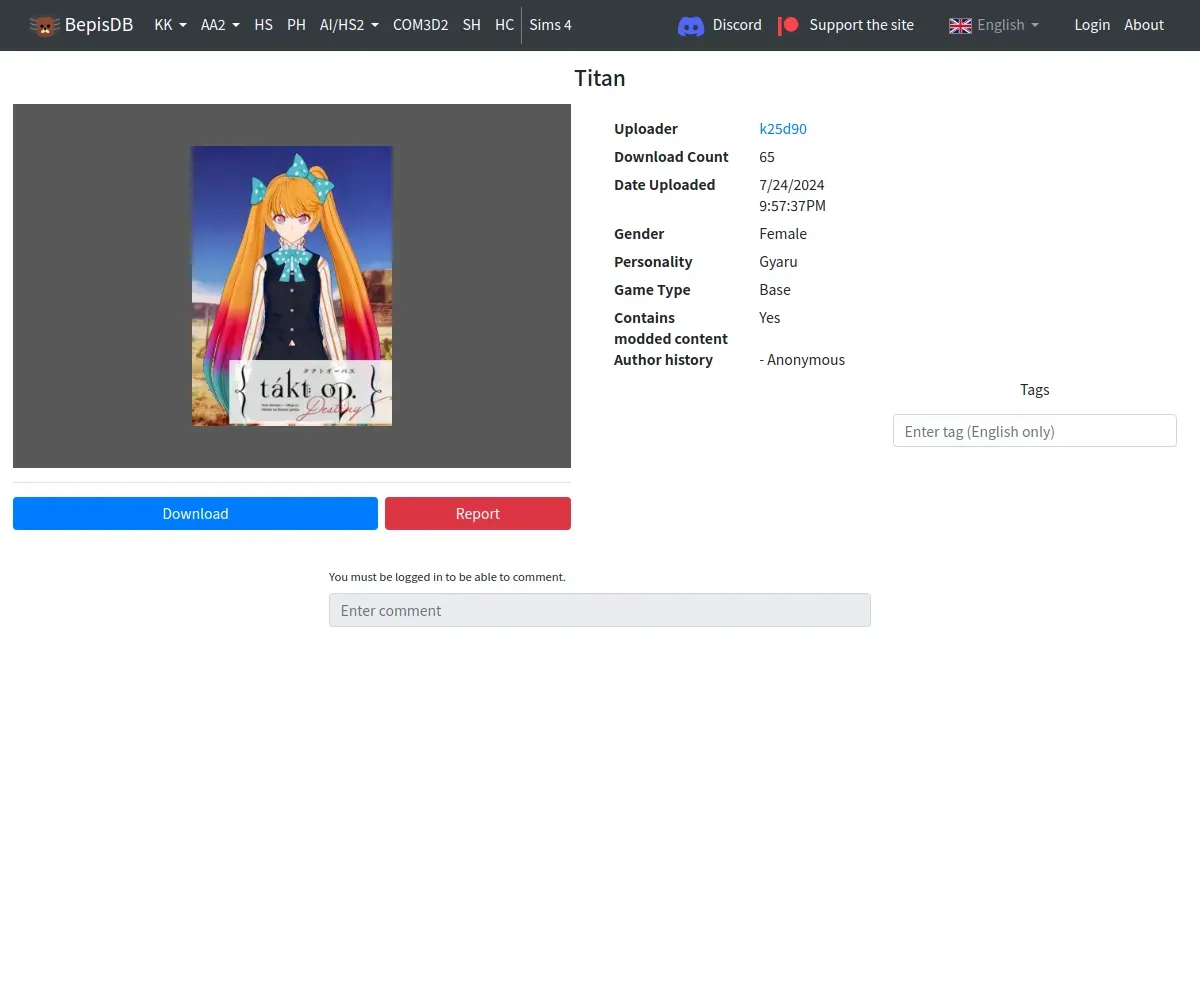Click the BepisDB logo icon
Viewport: 1200px width, 1000px height.
[44, 25]
